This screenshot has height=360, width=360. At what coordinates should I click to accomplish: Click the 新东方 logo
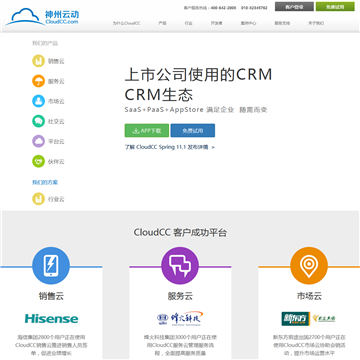click(296, 319)
